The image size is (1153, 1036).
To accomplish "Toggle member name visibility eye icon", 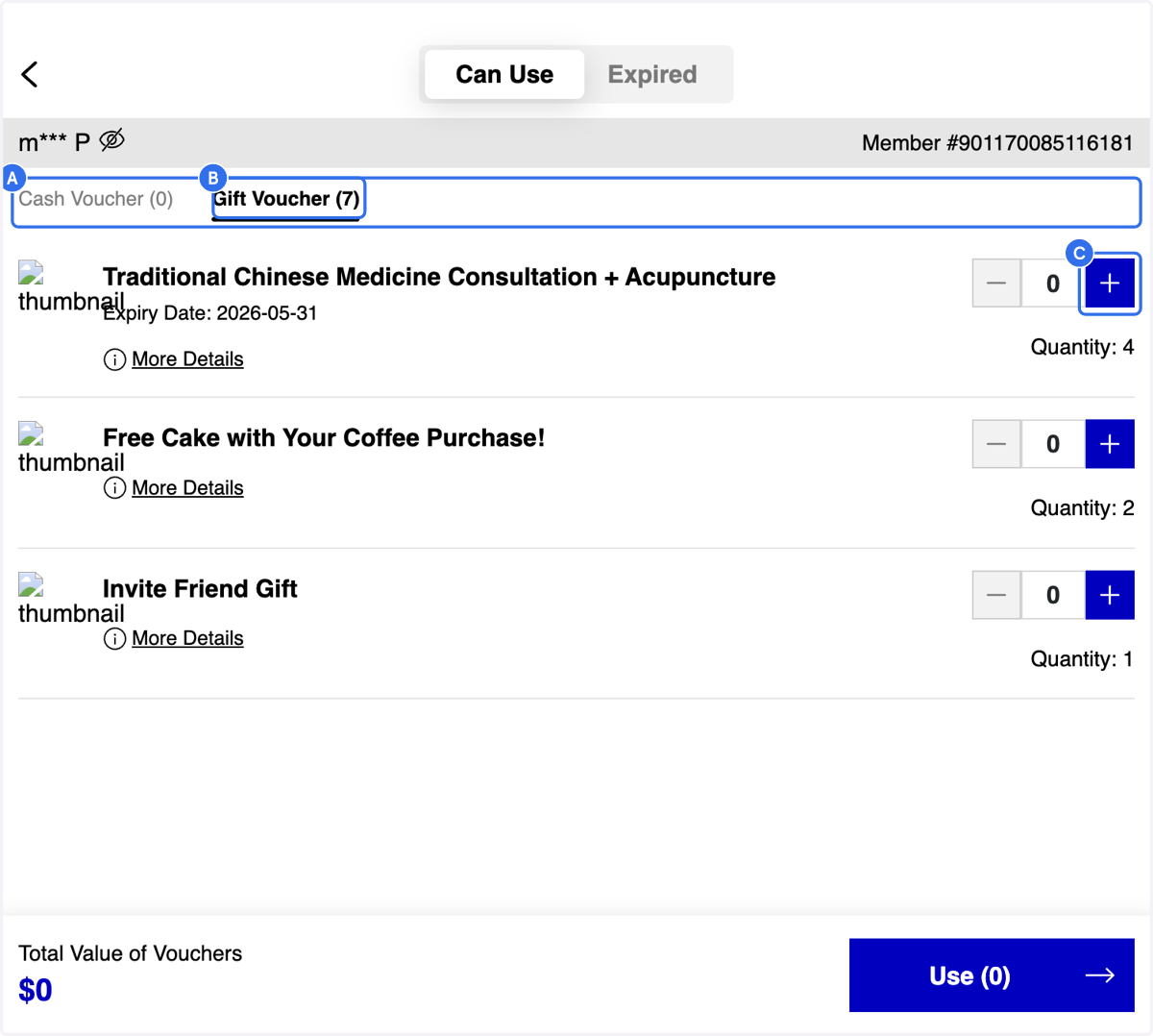I will (x=112, y=140).
